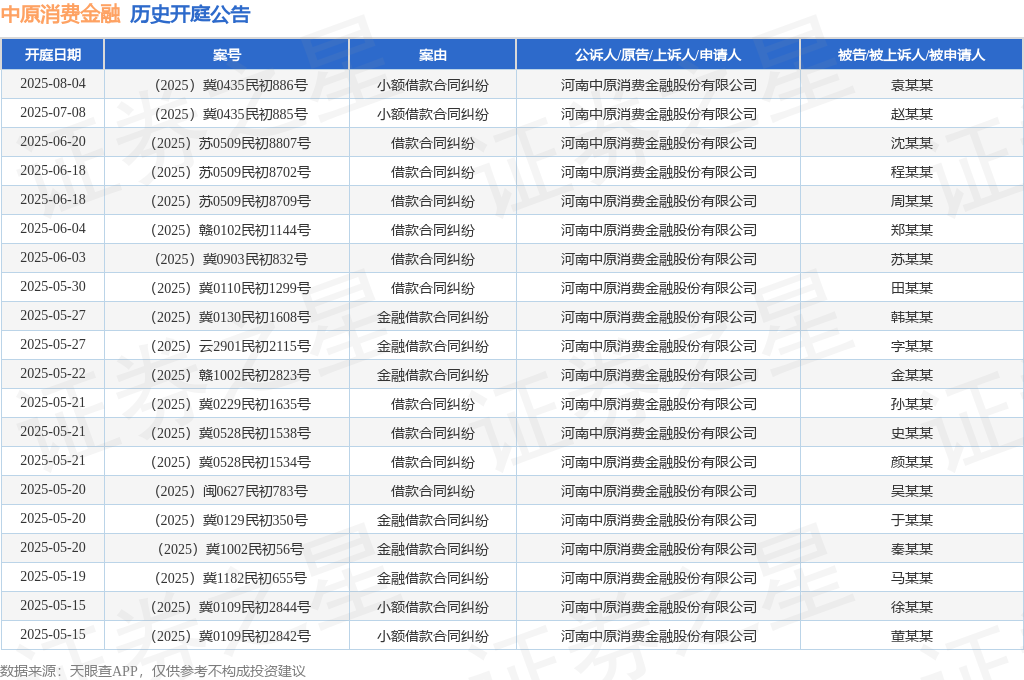Click defendant 田某某

912,288
